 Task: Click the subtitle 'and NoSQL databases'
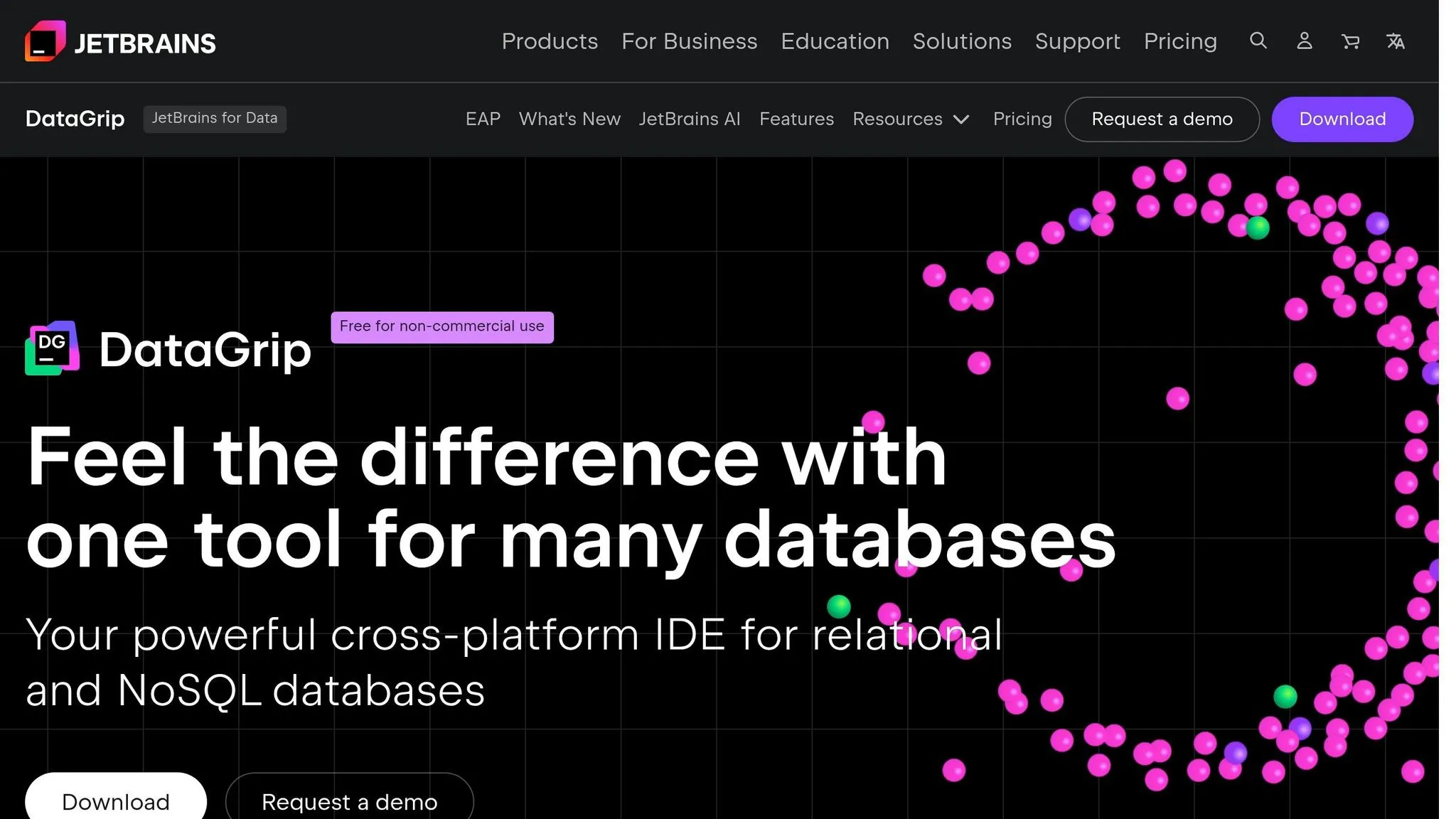coord(255,690)
